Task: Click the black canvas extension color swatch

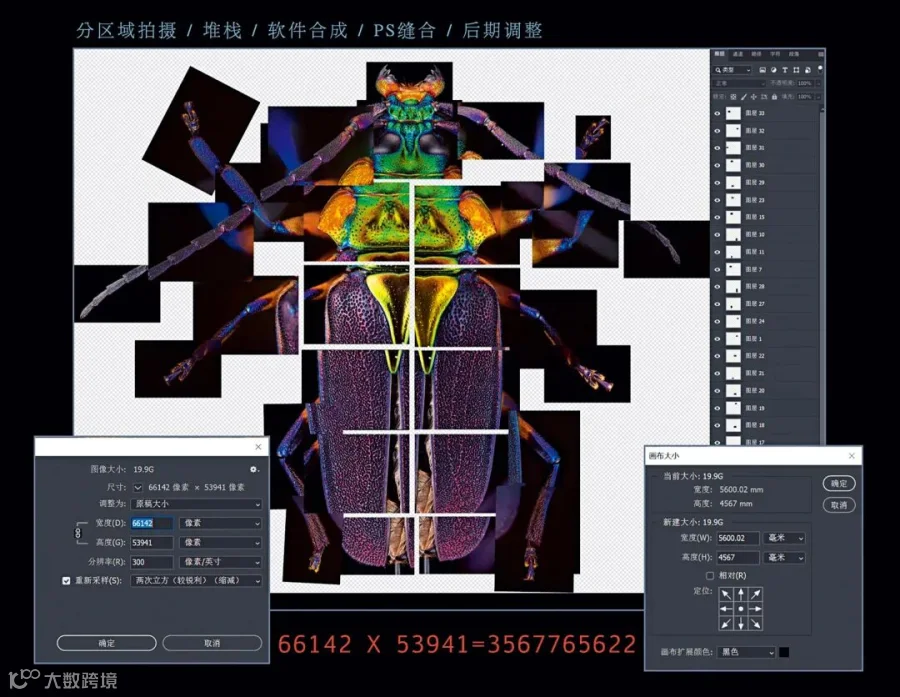Action: [x=783, y=652]
